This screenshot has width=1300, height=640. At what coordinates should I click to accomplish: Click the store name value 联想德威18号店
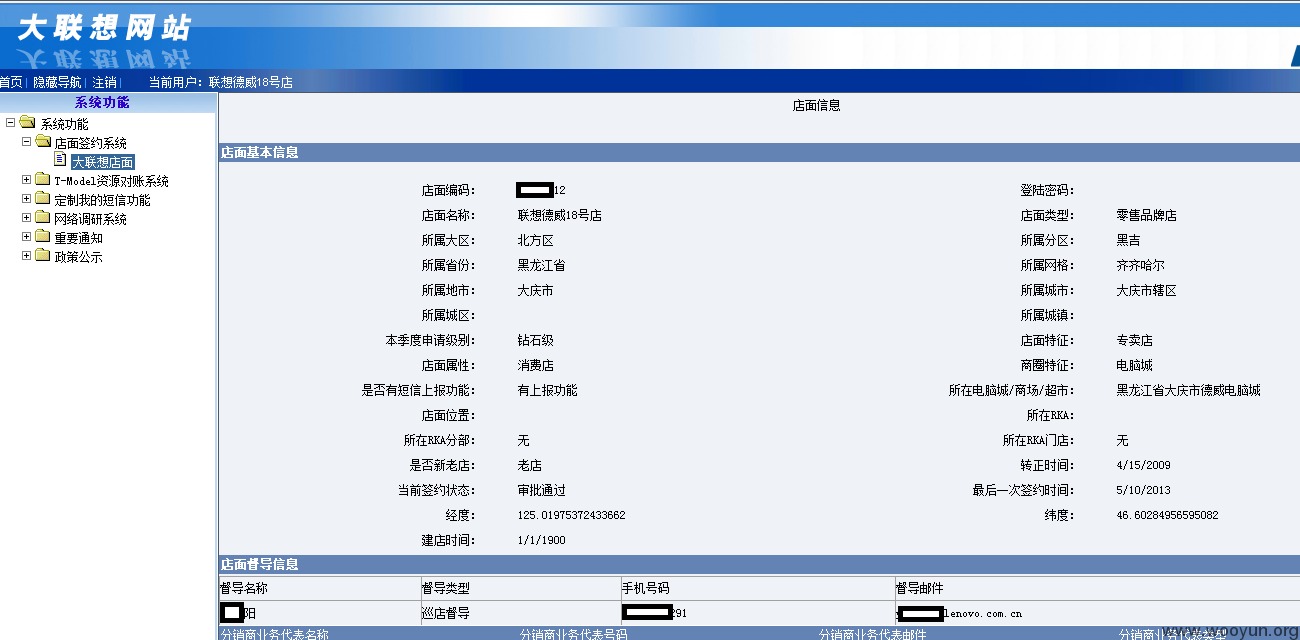559,215
